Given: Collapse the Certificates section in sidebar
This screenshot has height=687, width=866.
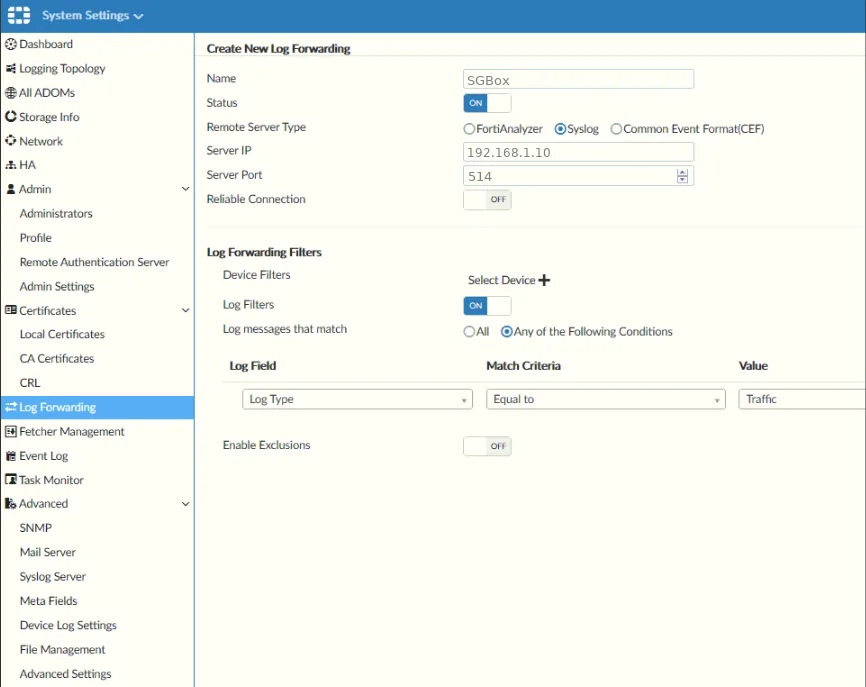Looking at the screenshot, I should pyautogui.click(x=185, y=311).
